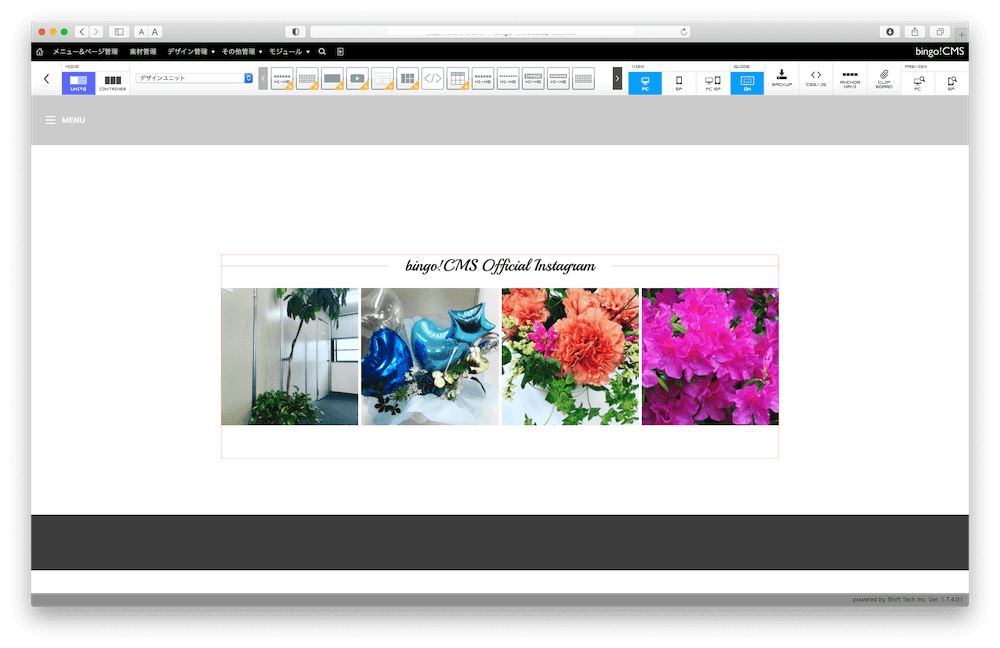Switch the view to PC SP combined

coord(712,83)
